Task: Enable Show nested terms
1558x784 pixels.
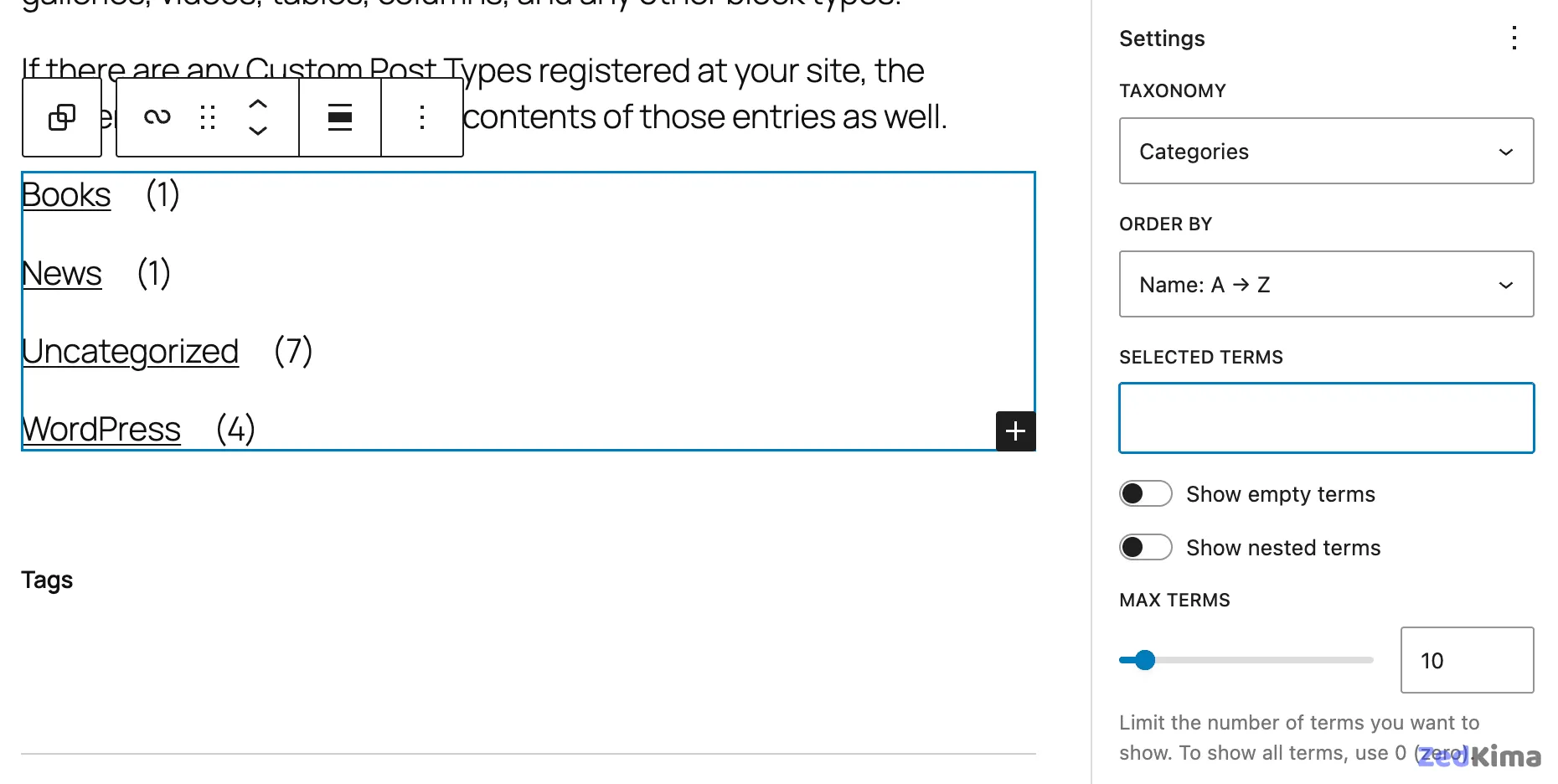Action: click(x=1145, y=546)
